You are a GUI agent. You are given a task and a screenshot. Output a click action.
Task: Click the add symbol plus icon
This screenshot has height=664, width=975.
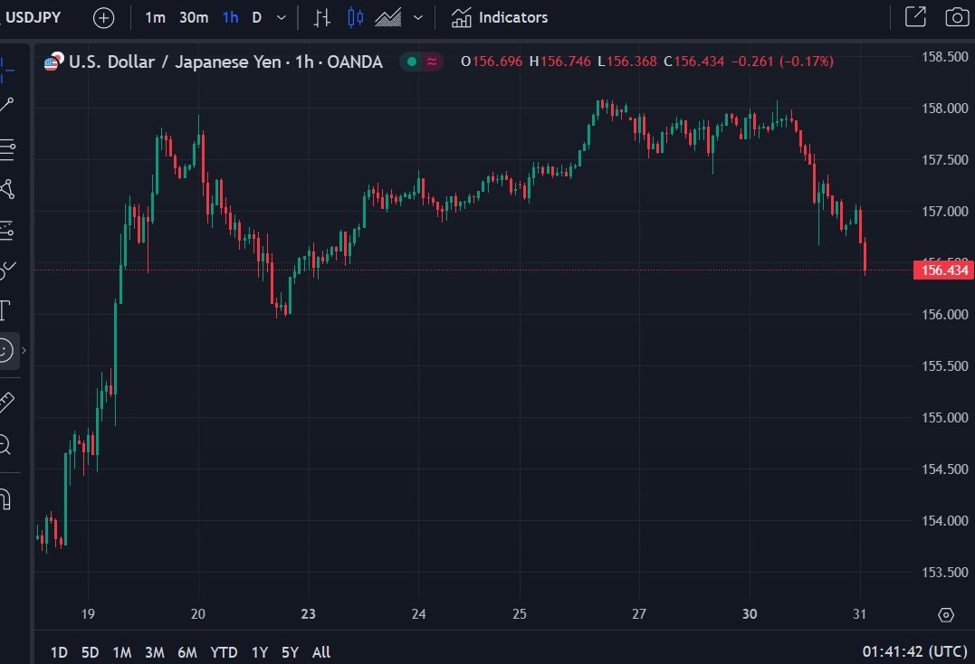pos(103,18)
